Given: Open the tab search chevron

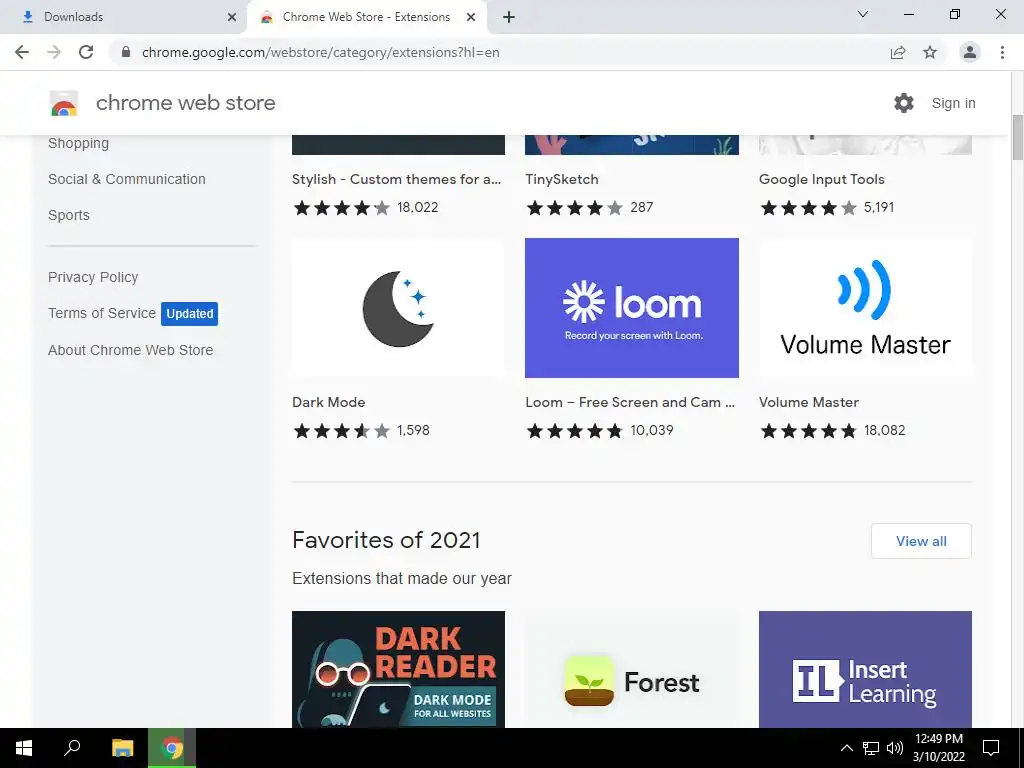Looking at the screenshot, I should (863, 14).
